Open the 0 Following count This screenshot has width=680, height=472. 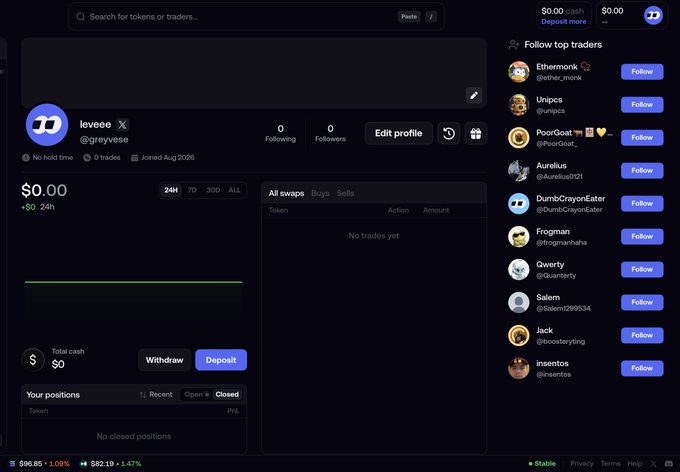point(281,133)
